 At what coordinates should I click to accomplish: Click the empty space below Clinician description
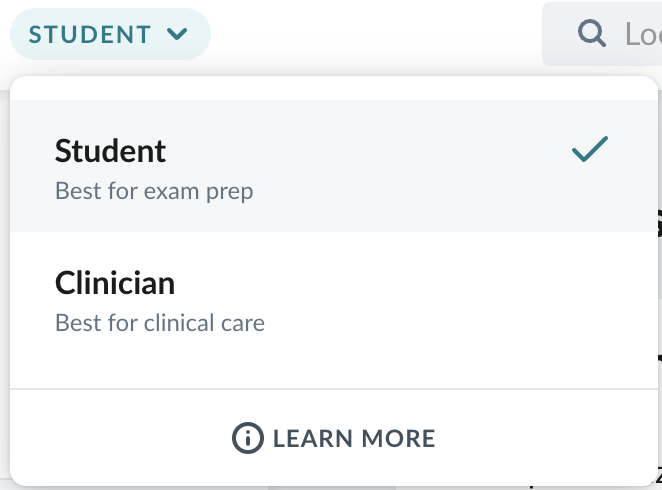[334, 363]
